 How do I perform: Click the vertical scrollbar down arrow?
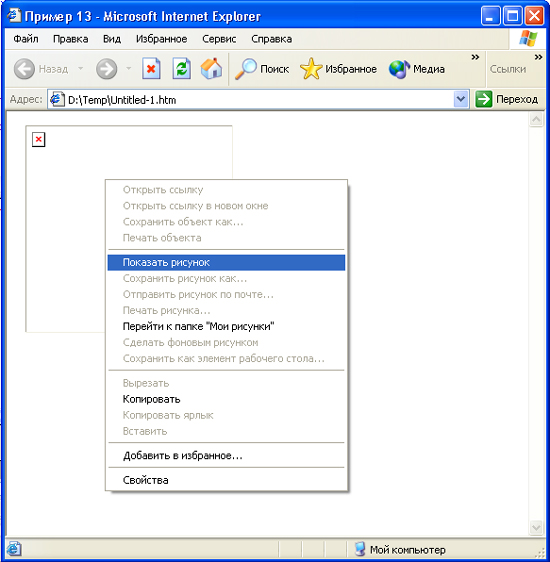536,527
